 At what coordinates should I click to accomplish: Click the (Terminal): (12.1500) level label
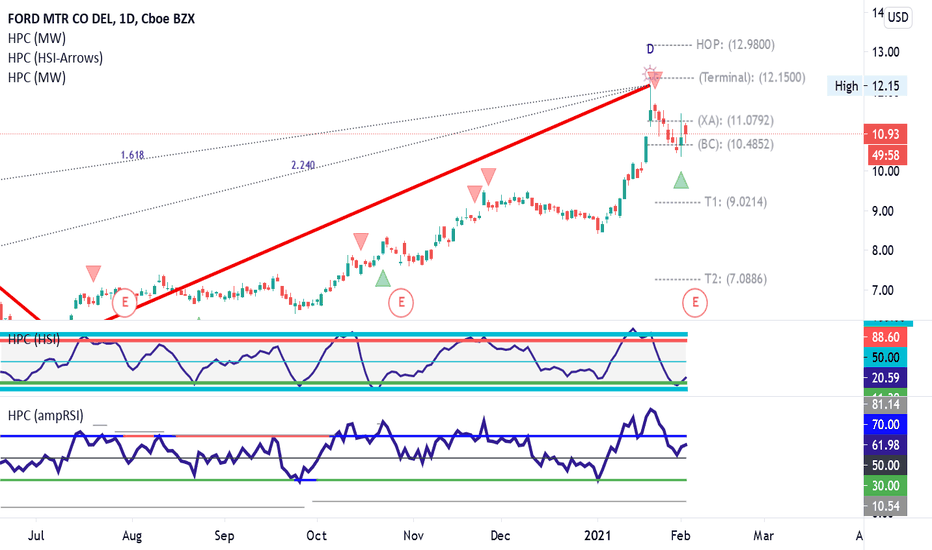click(752, 77)
